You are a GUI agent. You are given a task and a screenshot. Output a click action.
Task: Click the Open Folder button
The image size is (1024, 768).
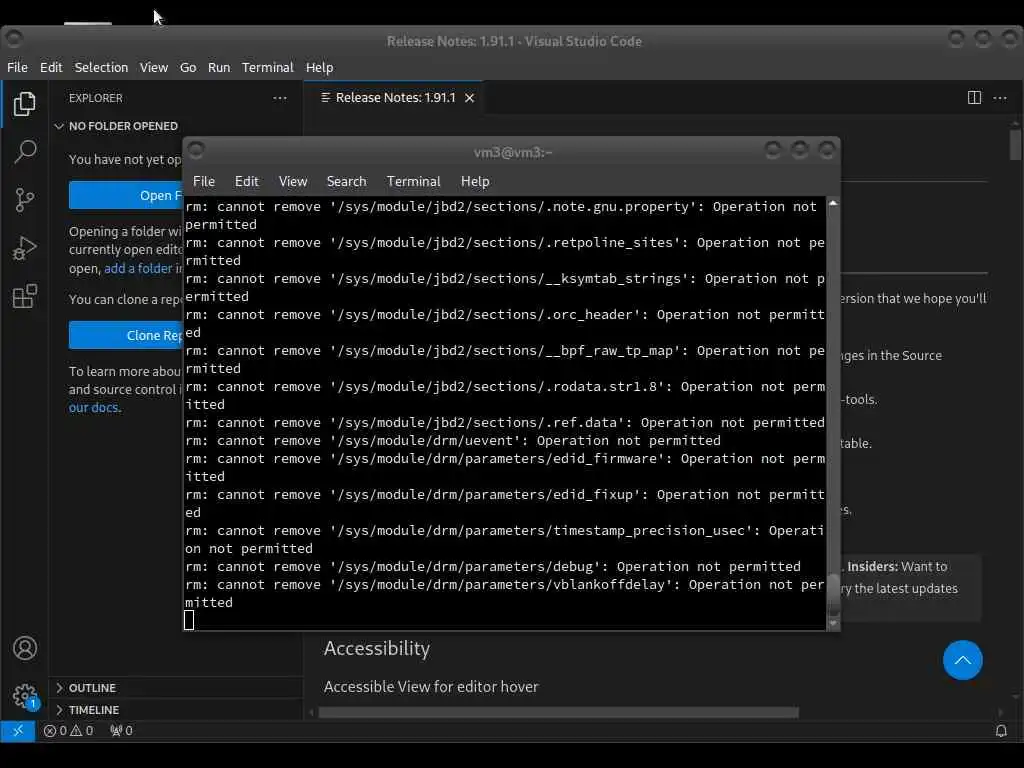point(126,195)
